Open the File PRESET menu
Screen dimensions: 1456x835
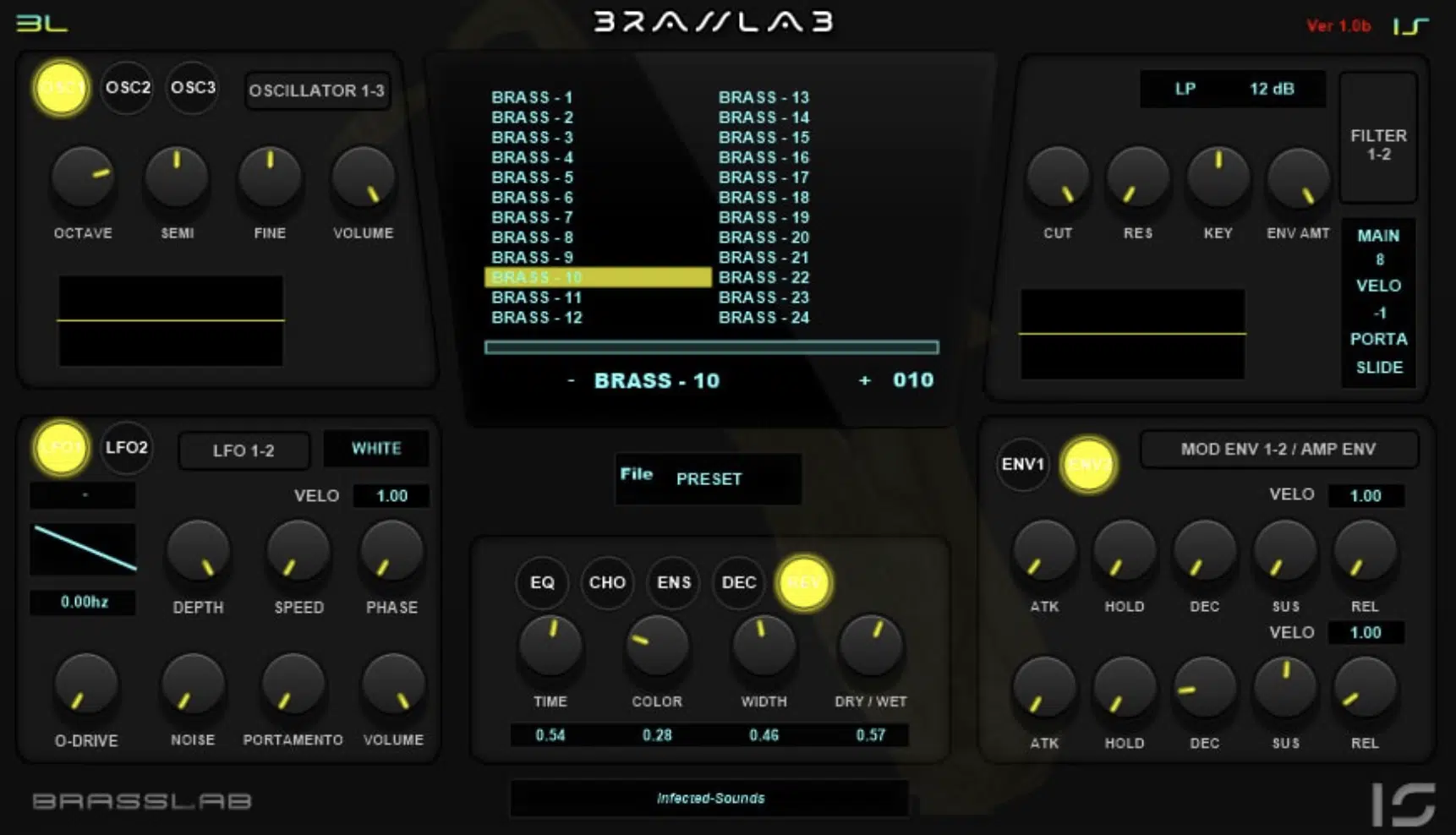tap(708, 478)
